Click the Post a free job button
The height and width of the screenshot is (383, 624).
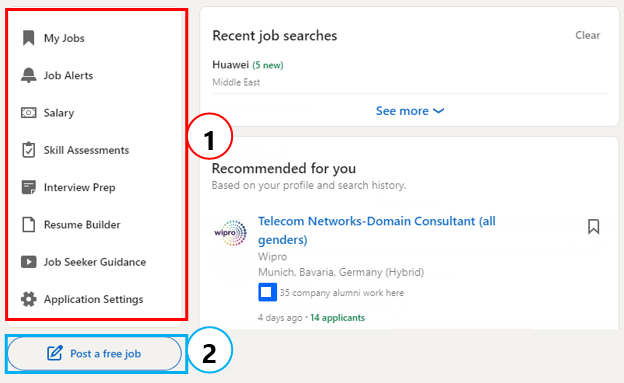(95, 354)
